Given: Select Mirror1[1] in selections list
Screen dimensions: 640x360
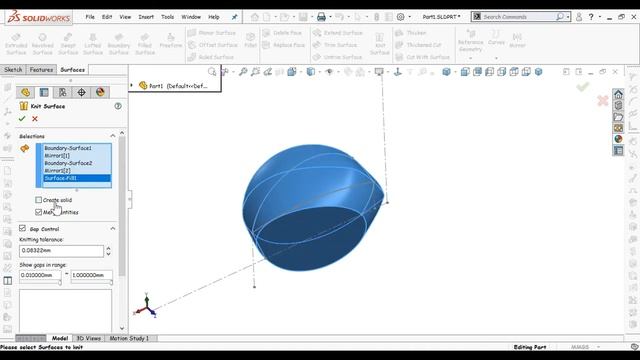Looking at the screenshot, I should [x=77, y=156].
